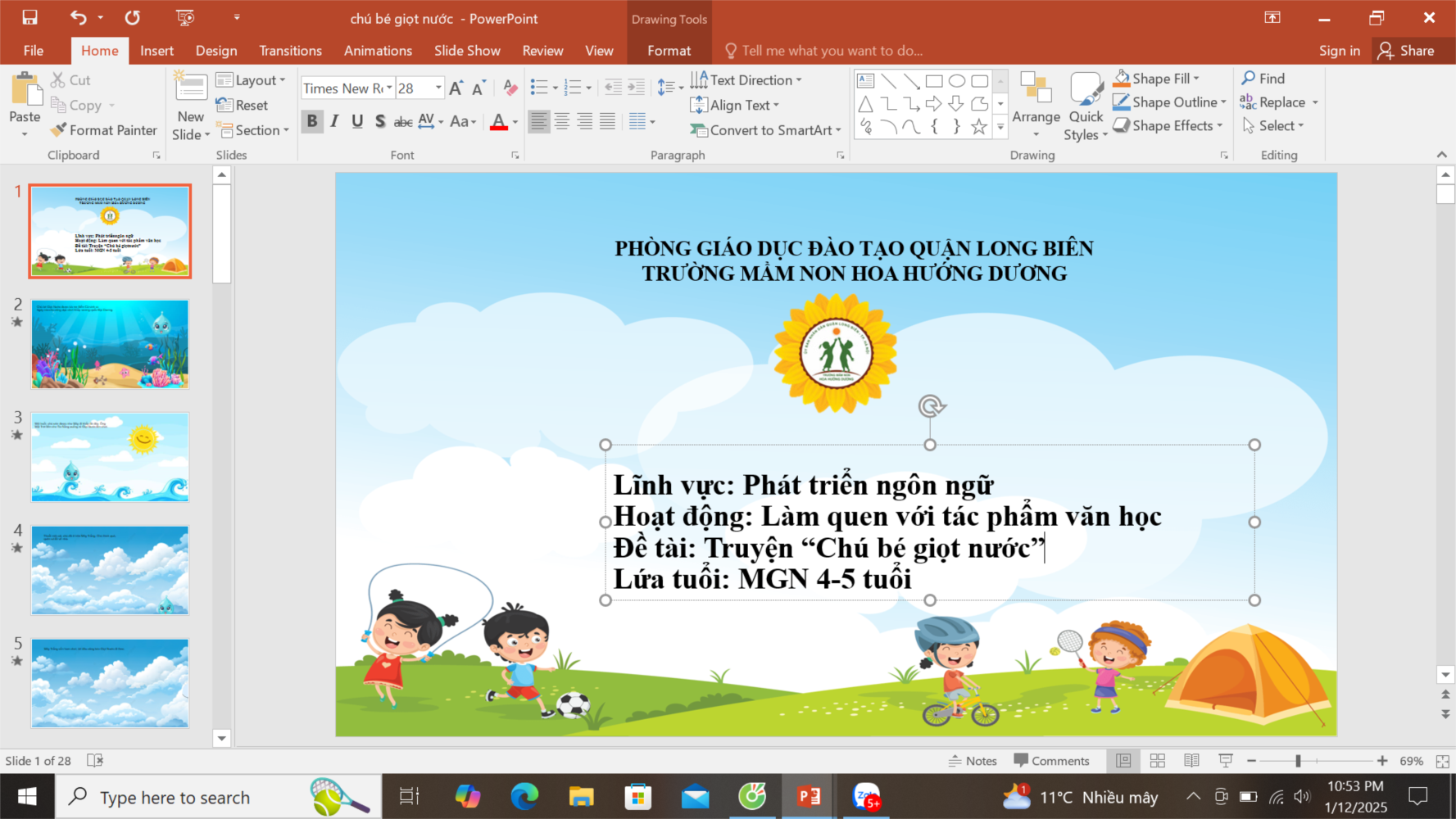
Task: Switch to Reading View in status bar
Action: pos(1191,761)
